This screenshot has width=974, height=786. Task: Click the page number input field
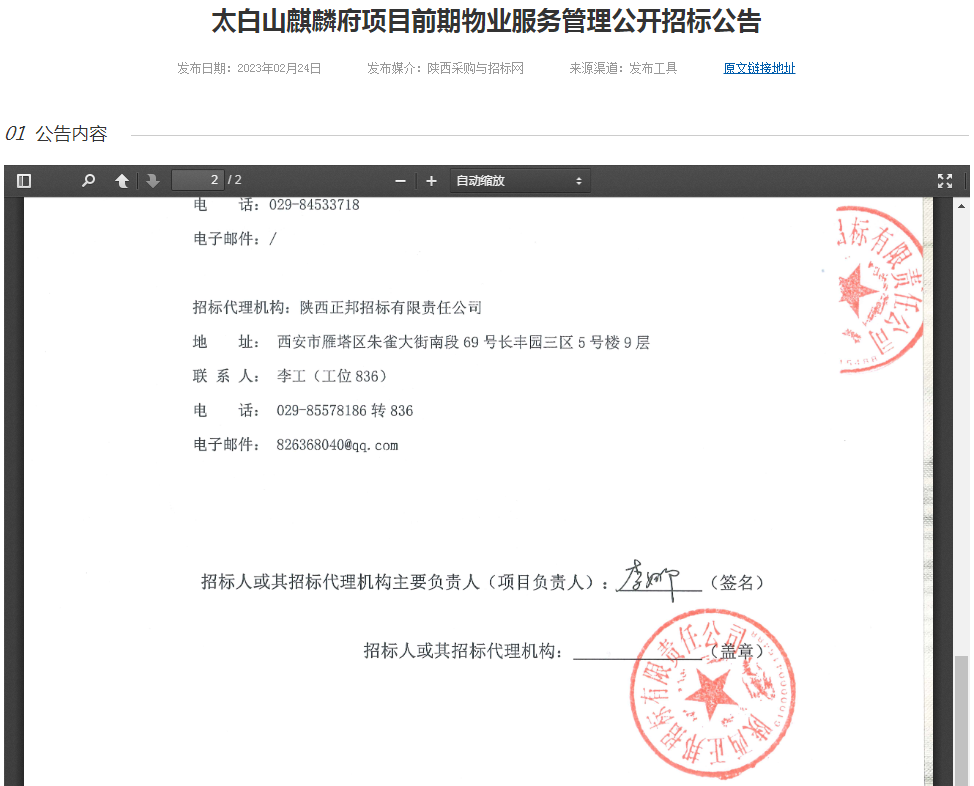(x=197, y=180)
